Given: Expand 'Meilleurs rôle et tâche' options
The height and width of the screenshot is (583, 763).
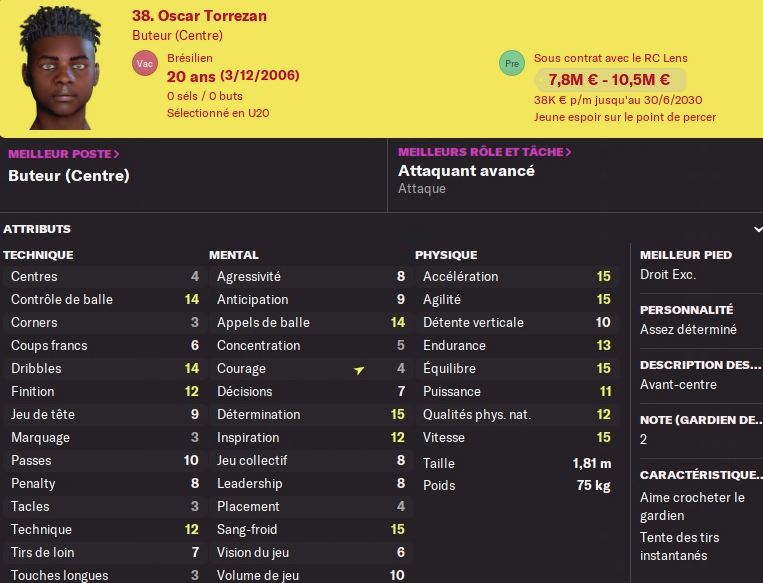Looking at the screenshot, I should pyautogui.click(x=484, y=152).
